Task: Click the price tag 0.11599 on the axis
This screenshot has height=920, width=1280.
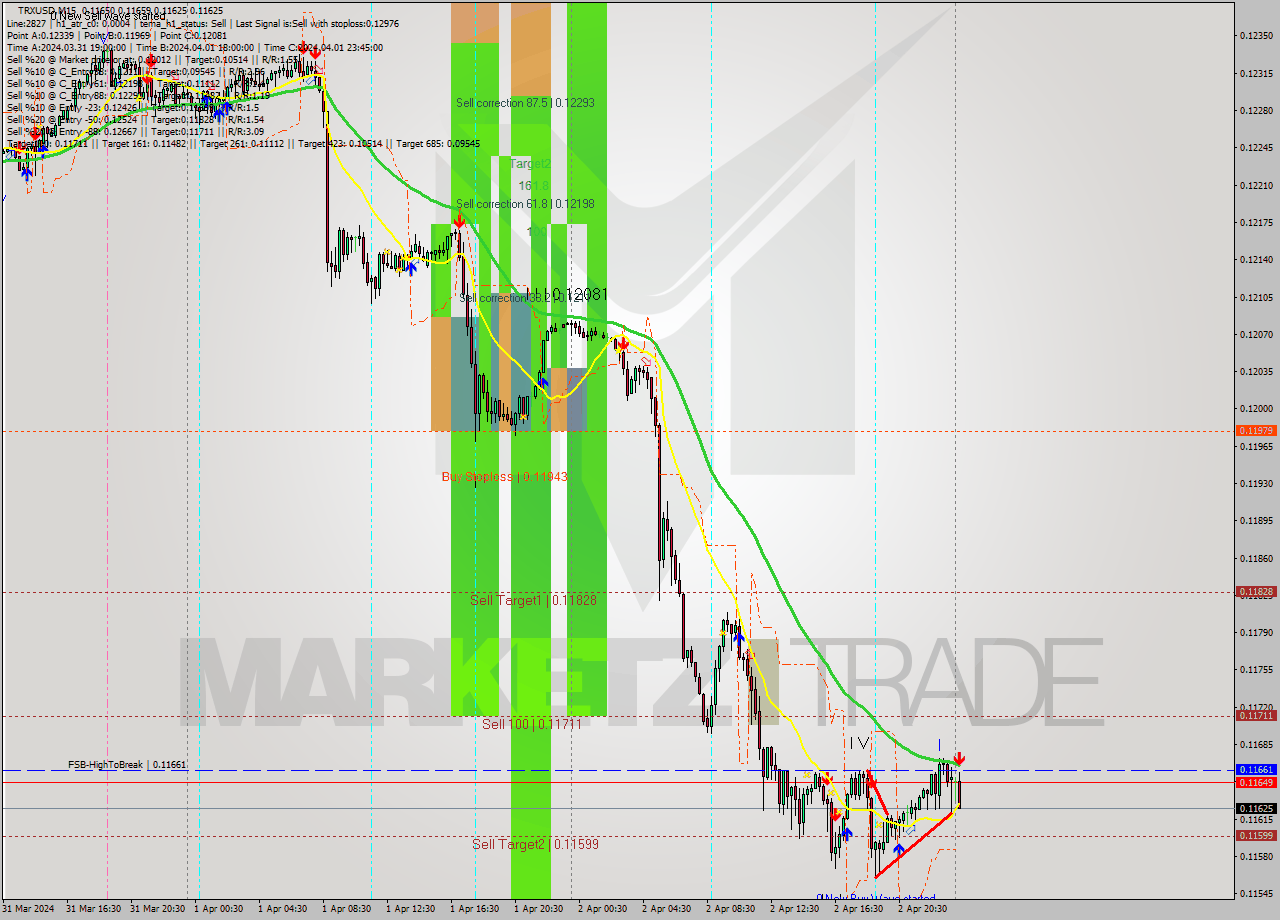Action: [x=1256, y=835]
